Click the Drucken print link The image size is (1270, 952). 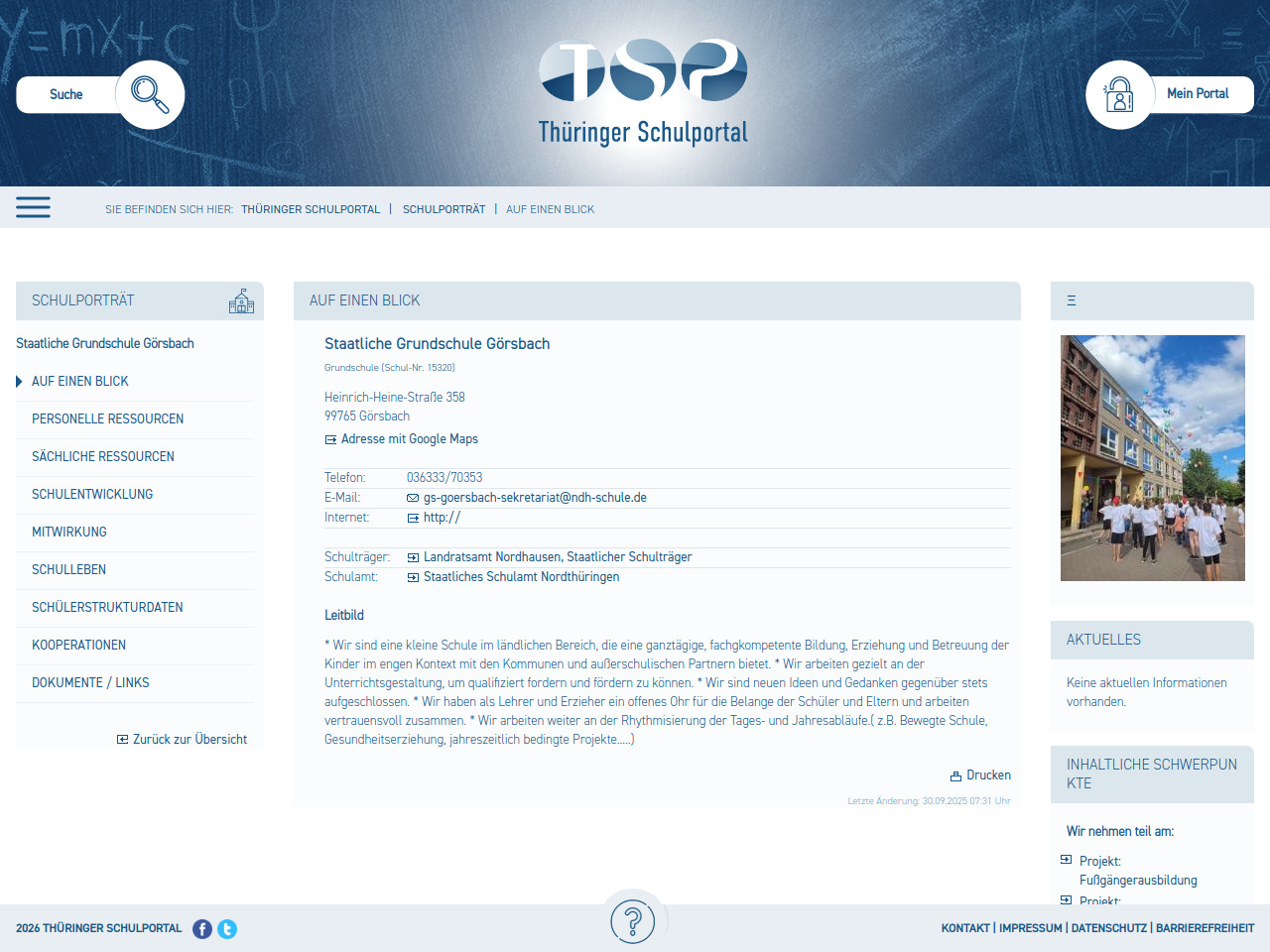pos(980,775)
